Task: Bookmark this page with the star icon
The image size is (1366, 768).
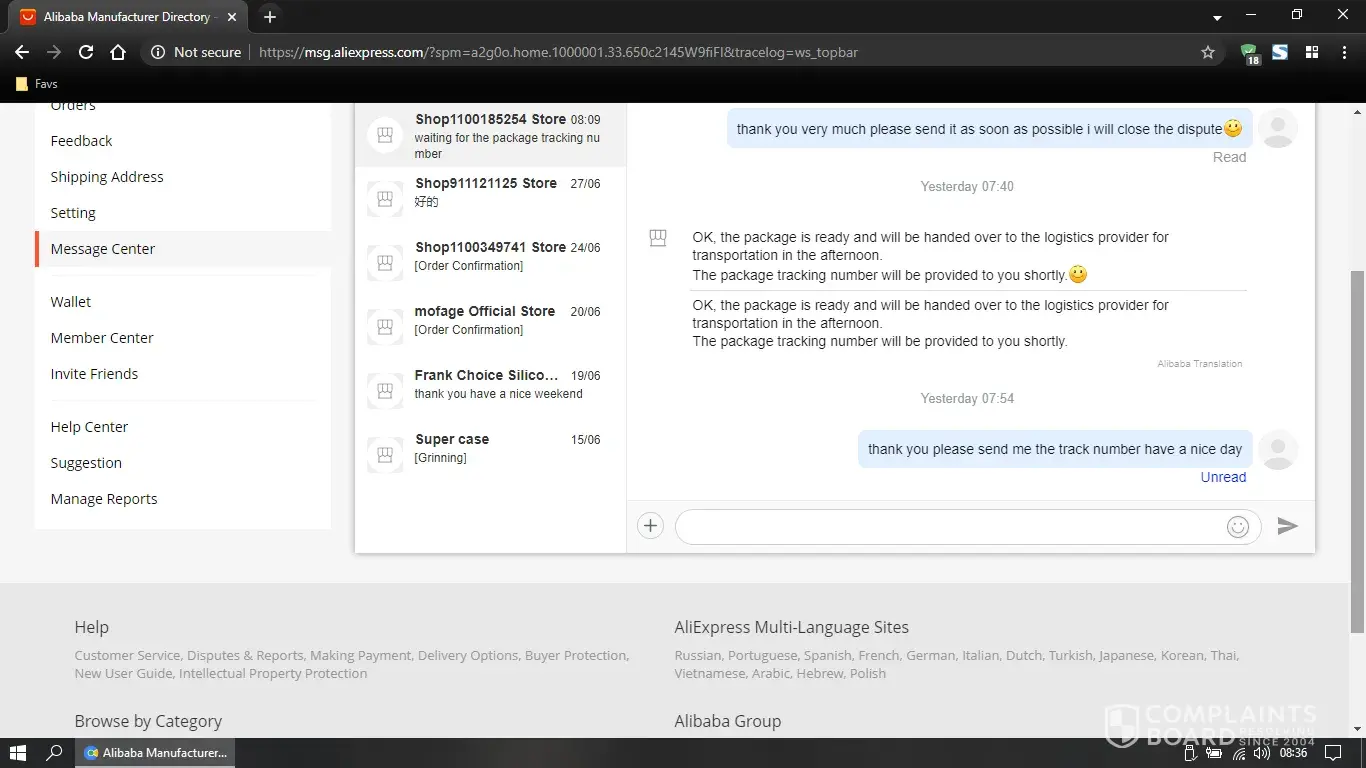Action: 1207,52
